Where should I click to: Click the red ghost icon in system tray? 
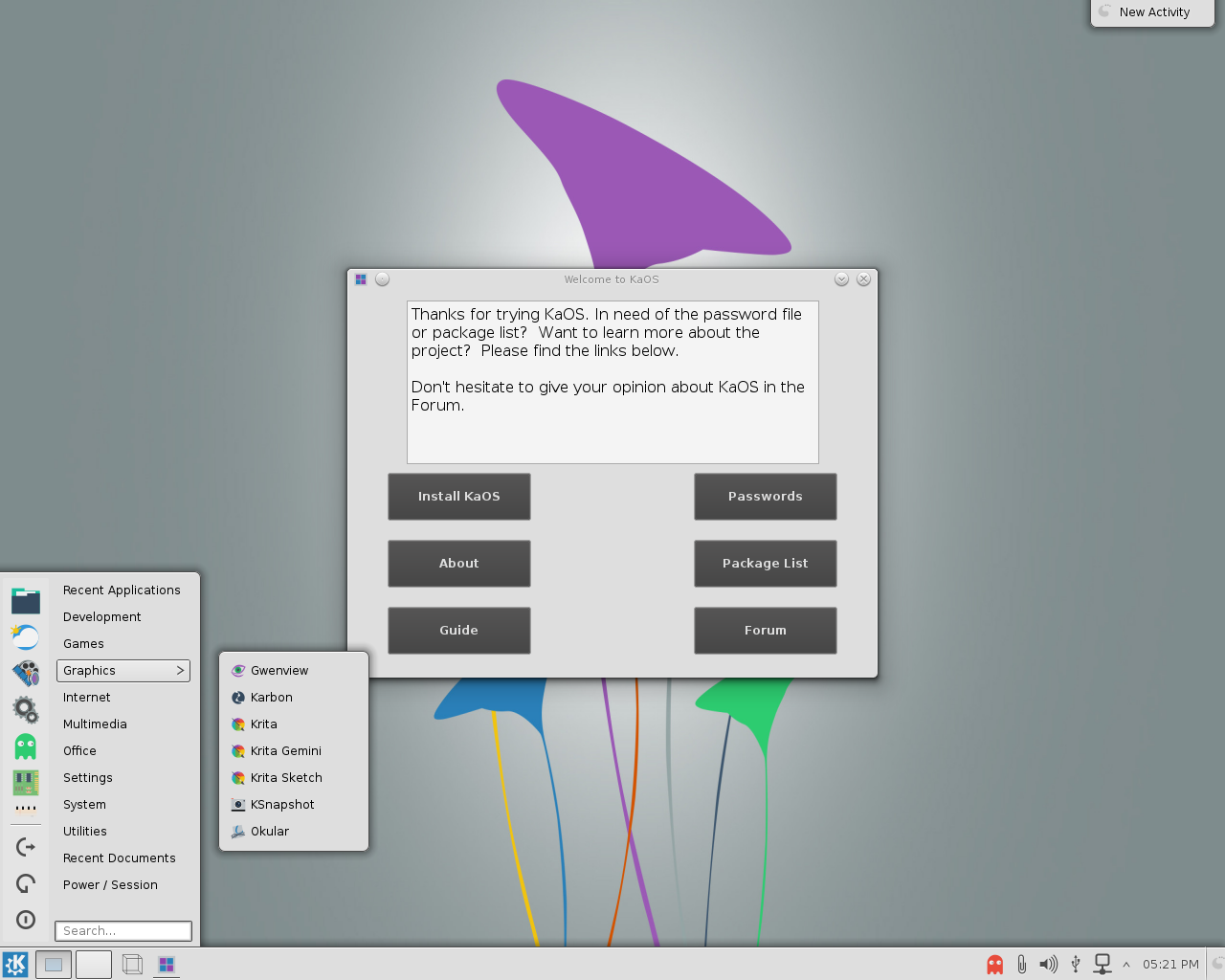pyautogui.click(x=995, y=965)
